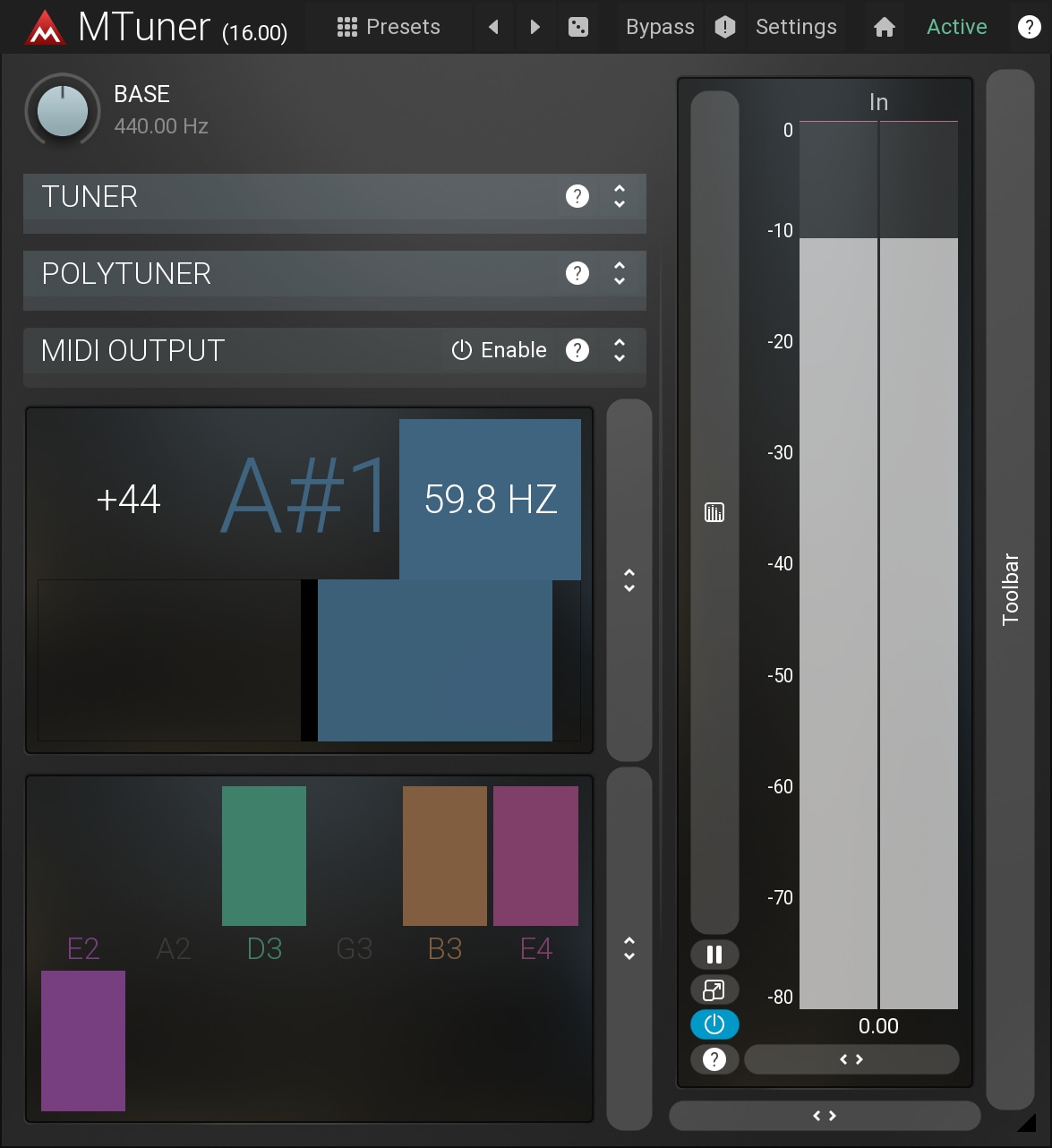Viewport: 1052px width, 1148px height.
Task: Toggle the Bypass button
Action: 660,27
